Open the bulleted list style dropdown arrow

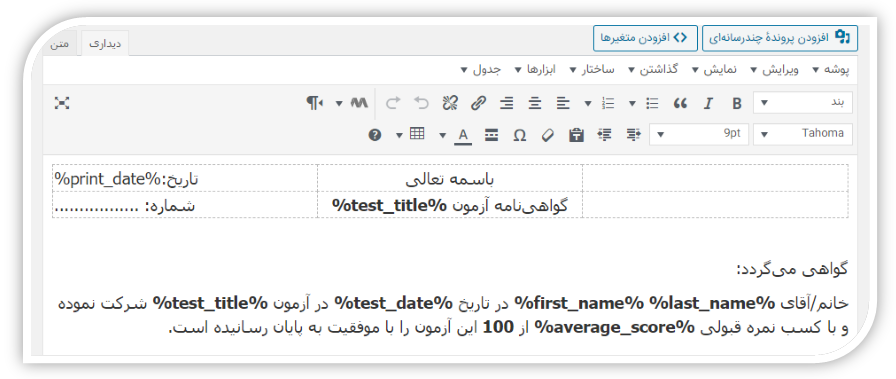click(633, 103)
